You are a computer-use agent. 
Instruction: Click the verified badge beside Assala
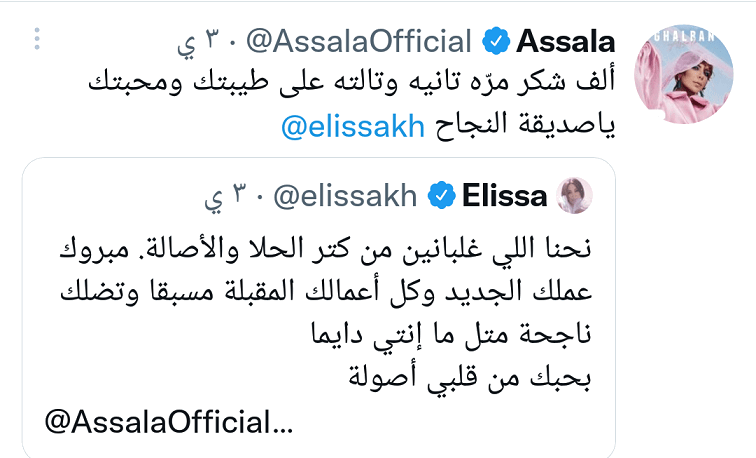tap(496, 41)
